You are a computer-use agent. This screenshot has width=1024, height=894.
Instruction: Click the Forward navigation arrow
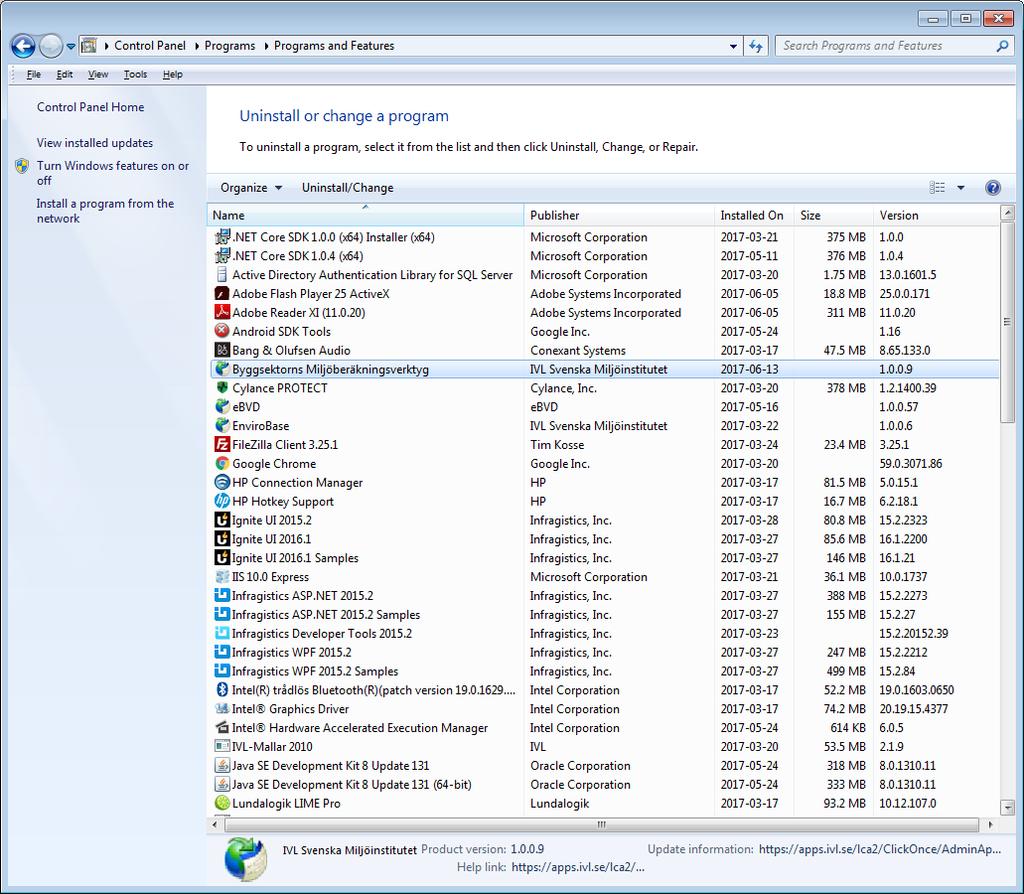[x=50, y=46]
